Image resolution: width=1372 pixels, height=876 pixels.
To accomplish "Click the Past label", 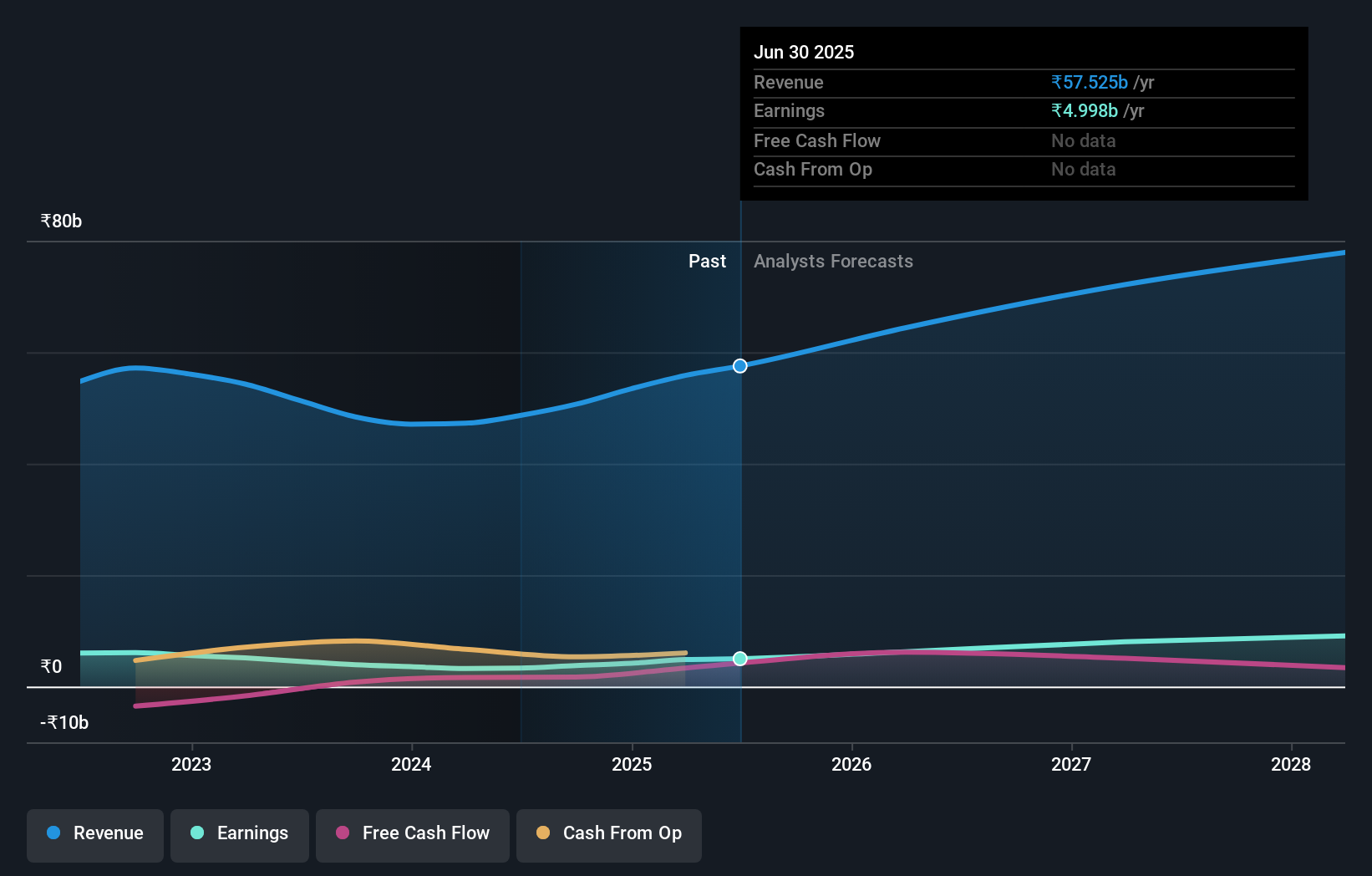I will pos(707,262).
